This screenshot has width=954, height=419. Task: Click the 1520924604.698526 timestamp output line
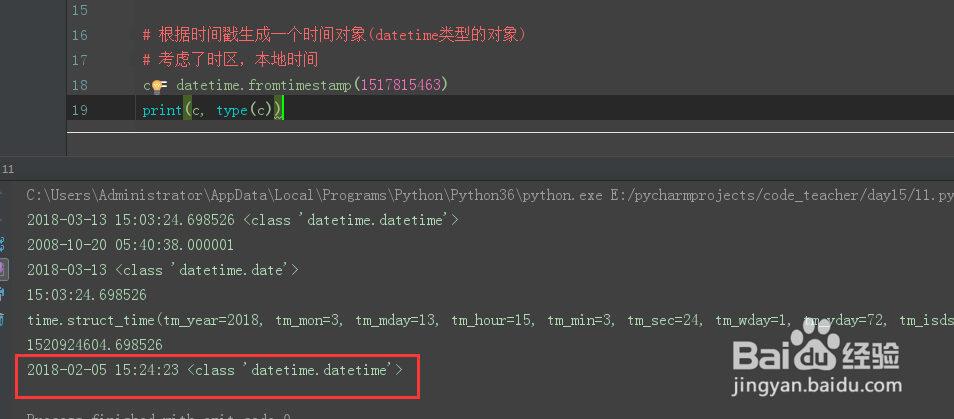pyautogui.click(x=96, y=345)
